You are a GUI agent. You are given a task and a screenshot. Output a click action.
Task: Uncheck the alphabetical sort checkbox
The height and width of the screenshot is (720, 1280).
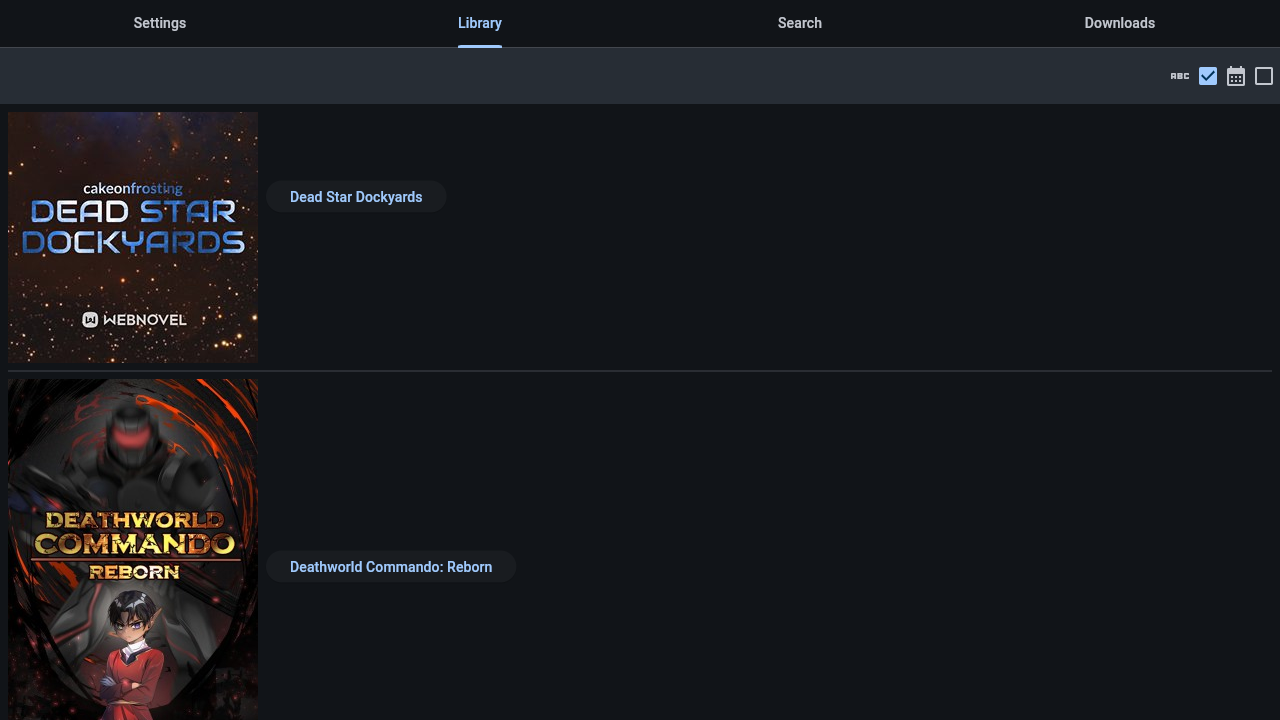pyautogui.click(x=1208, y=76)
